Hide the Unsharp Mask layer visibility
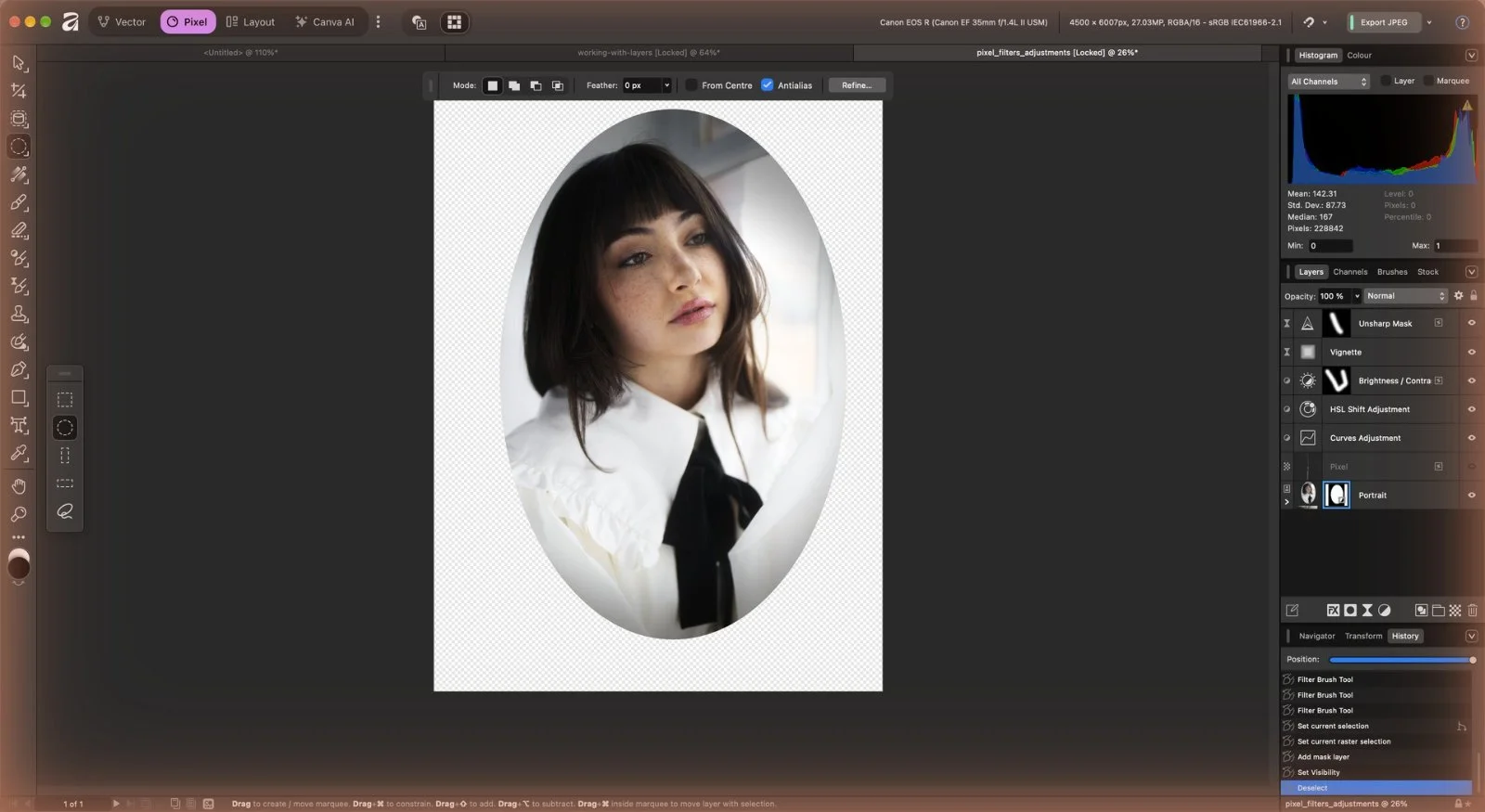Screen dimensions: 1485x812 [x=1471, y=323]
